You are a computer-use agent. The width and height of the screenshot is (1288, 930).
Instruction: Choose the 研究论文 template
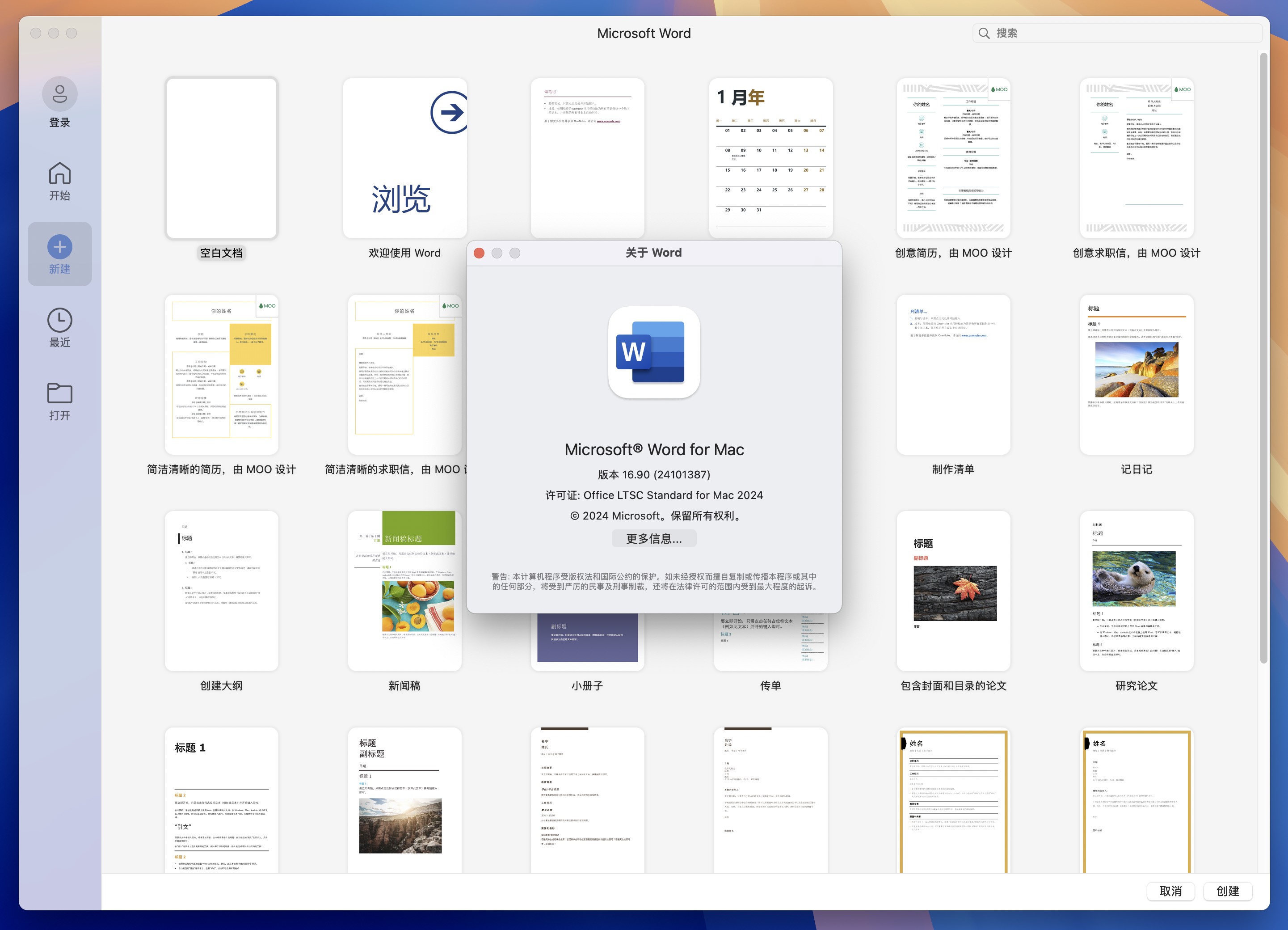pyautogui.click(x=1136, y=591)
